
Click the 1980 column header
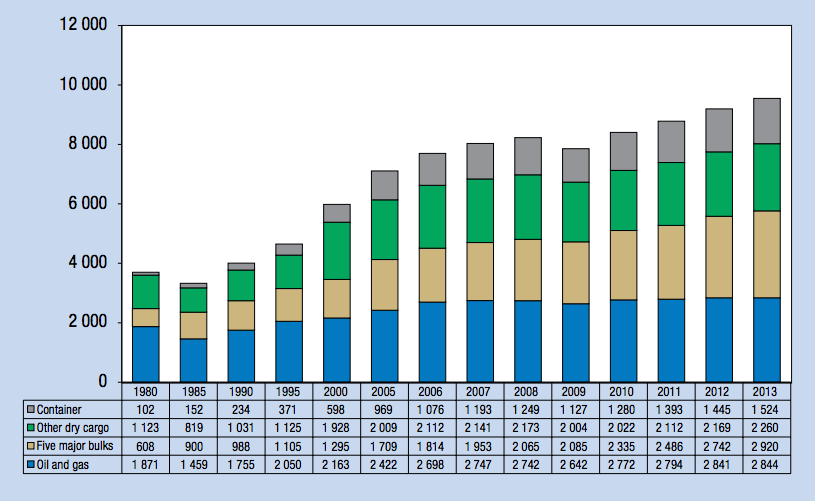pos(145,392)
